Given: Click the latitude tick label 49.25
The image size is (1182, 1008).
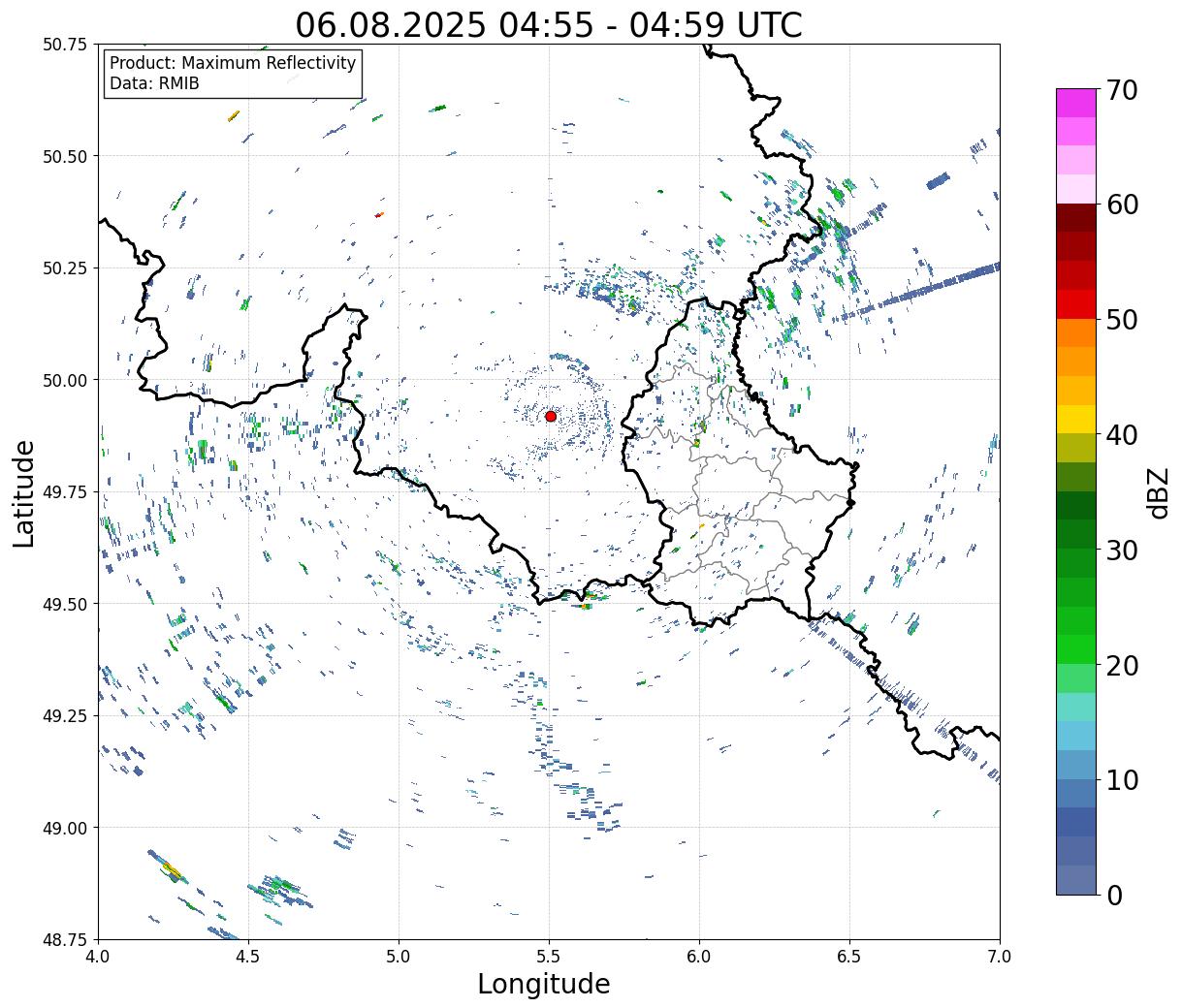Looking at the screenshot, I should (65, 716).
